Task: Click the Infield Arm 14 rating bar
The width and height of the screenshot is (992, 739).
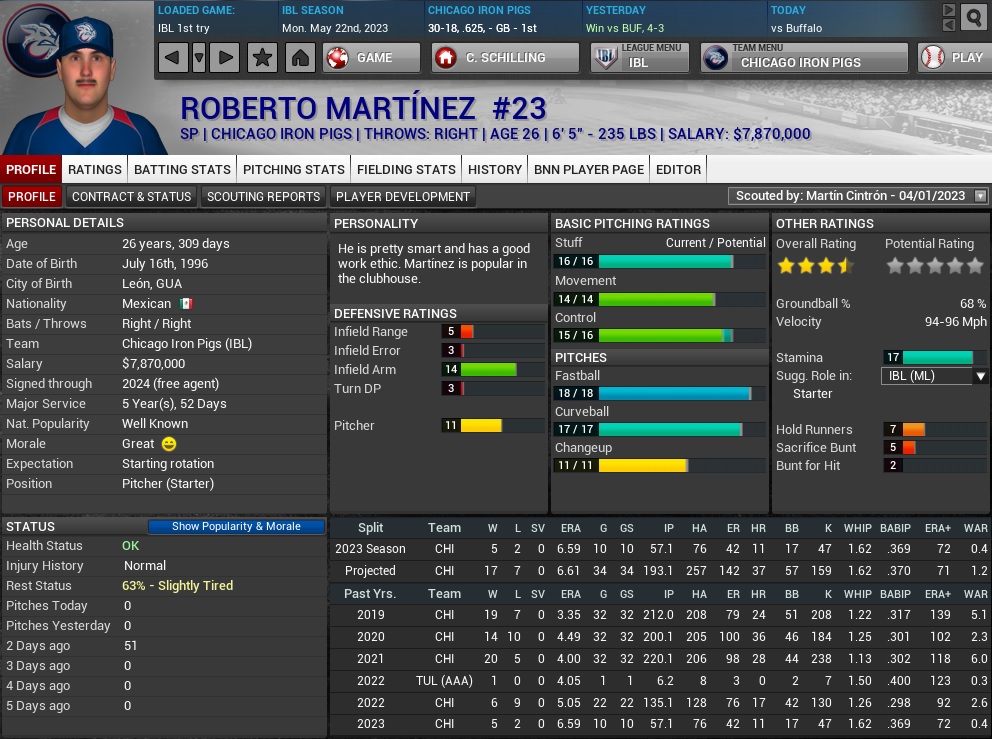Action: click(493, 370)
